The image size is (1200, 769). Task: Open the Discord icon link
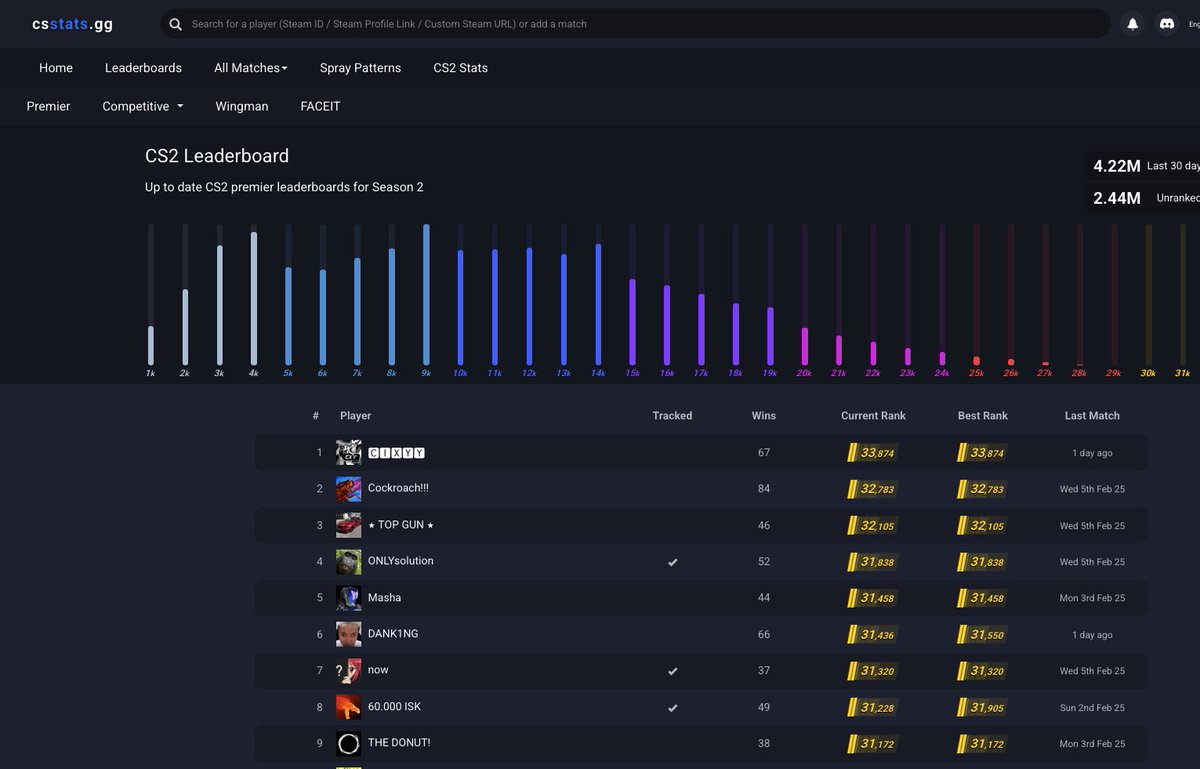point(1166,24)
